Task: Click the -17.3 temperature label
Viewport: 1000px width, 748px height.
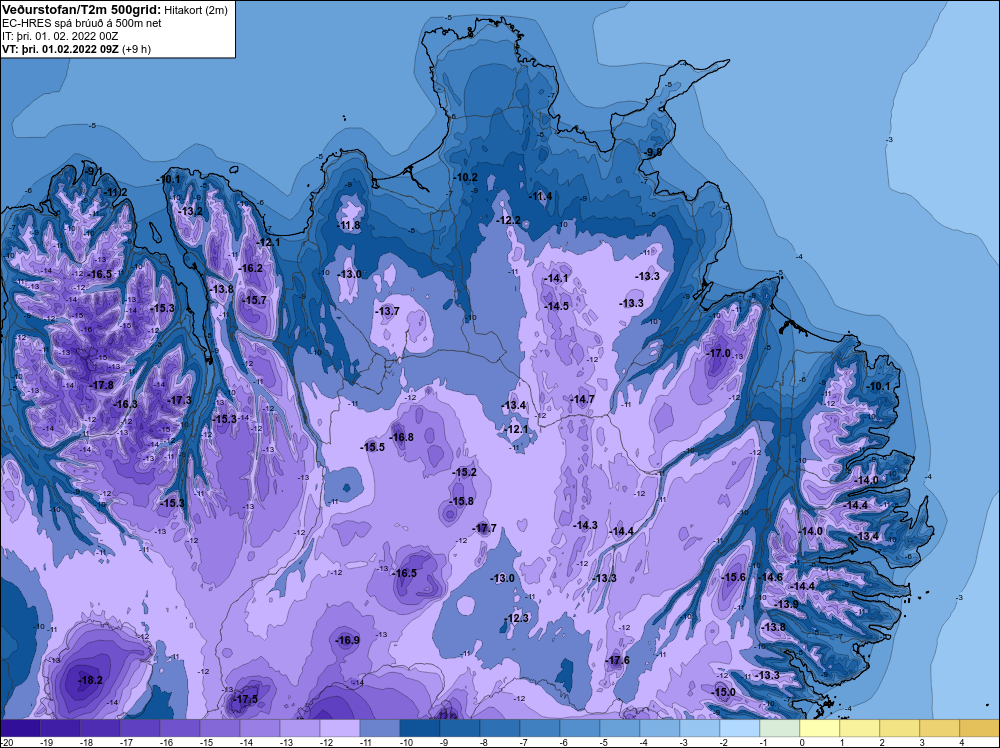Action: pyautogui.click(x=179, y=400)
